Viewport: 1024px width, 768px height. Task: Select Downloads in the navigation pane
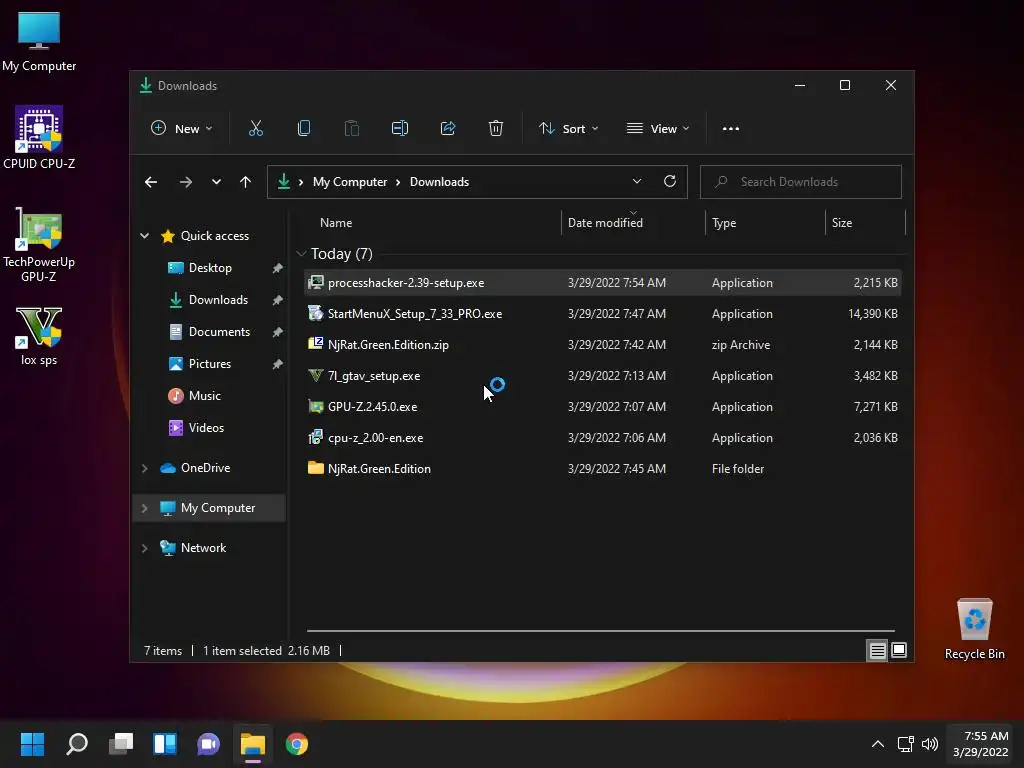pyautogui.click(x=218, y=300)
